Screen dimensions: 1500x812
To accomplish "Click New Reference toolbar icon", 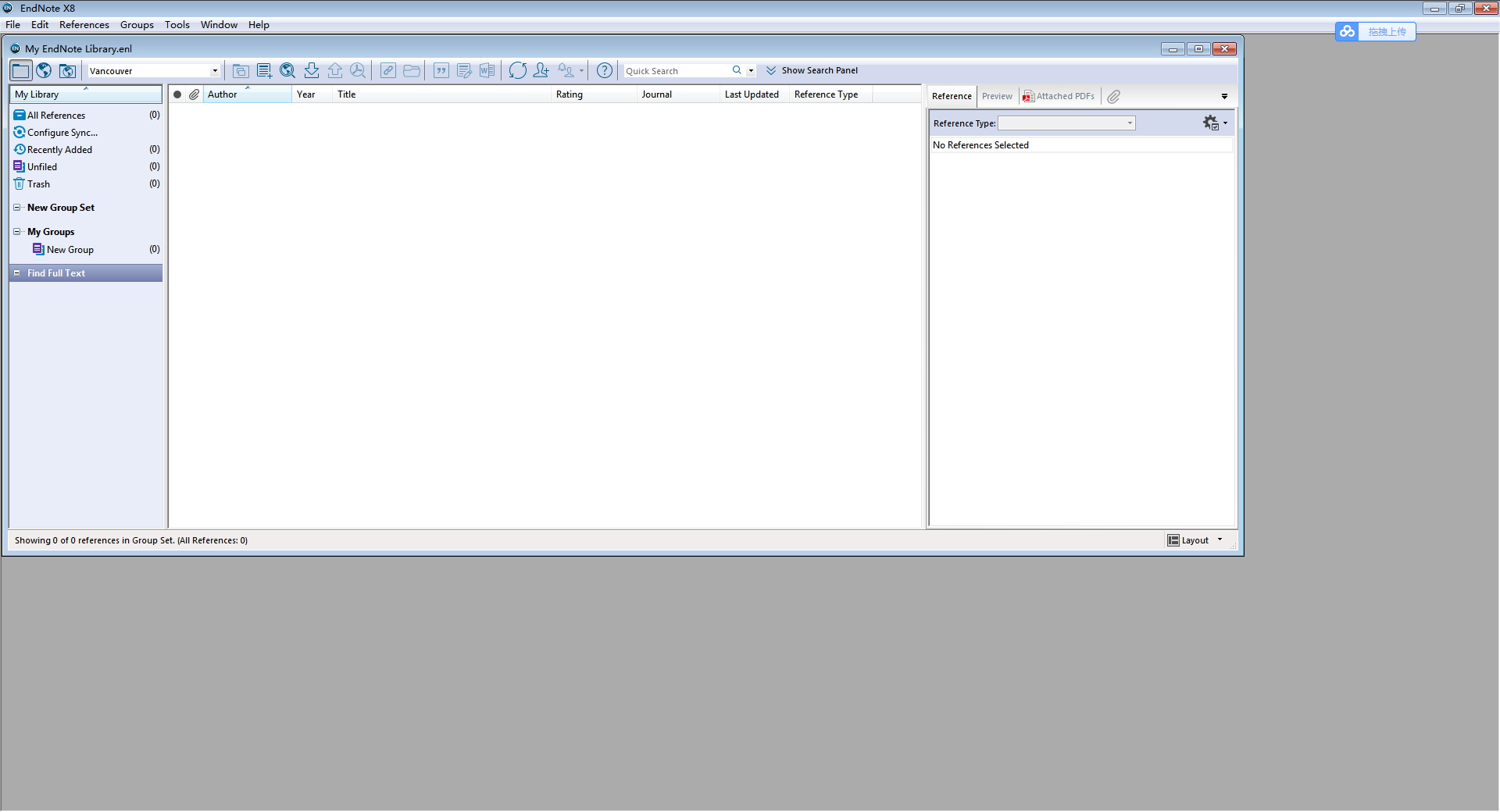I will [264, 70].
